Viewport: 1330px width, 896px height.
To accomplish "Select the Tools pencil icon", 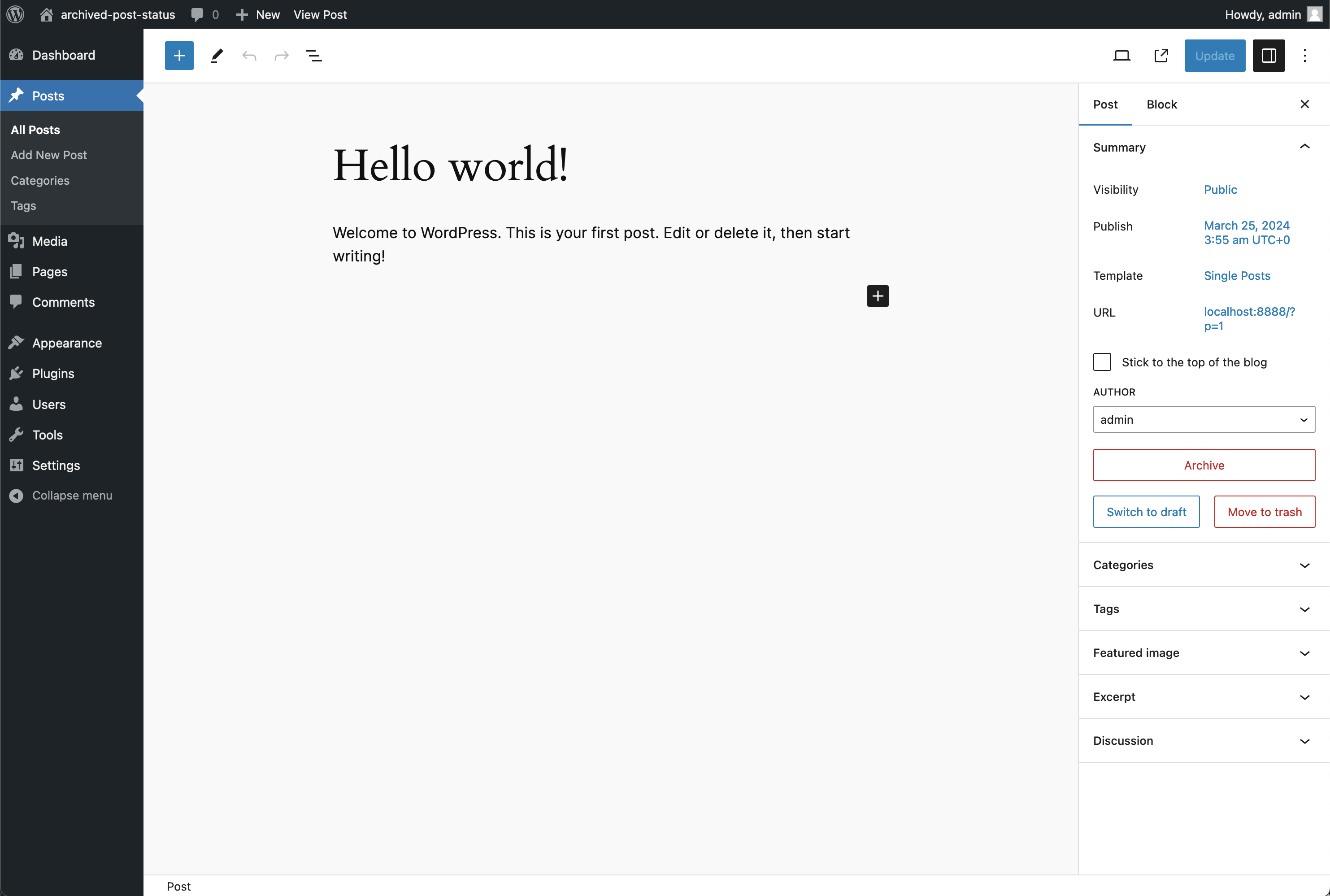I will (217, 56).
